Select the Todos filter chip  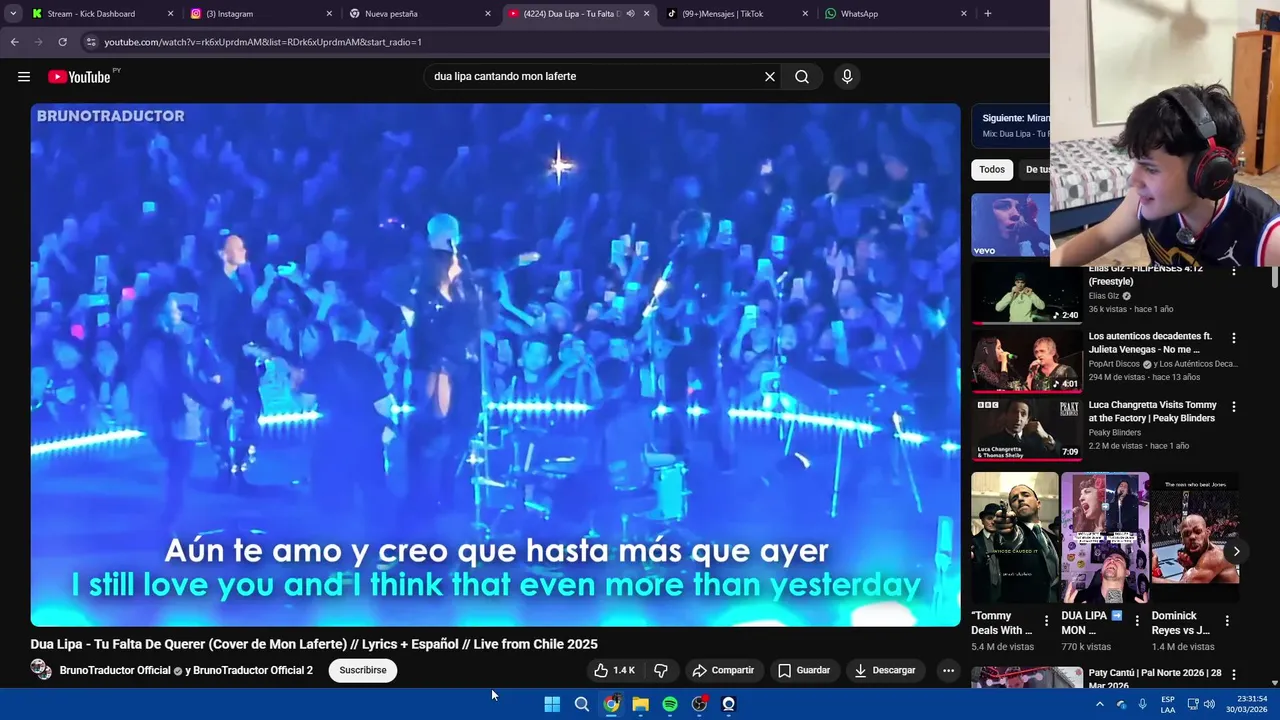[x=992, y=169]
